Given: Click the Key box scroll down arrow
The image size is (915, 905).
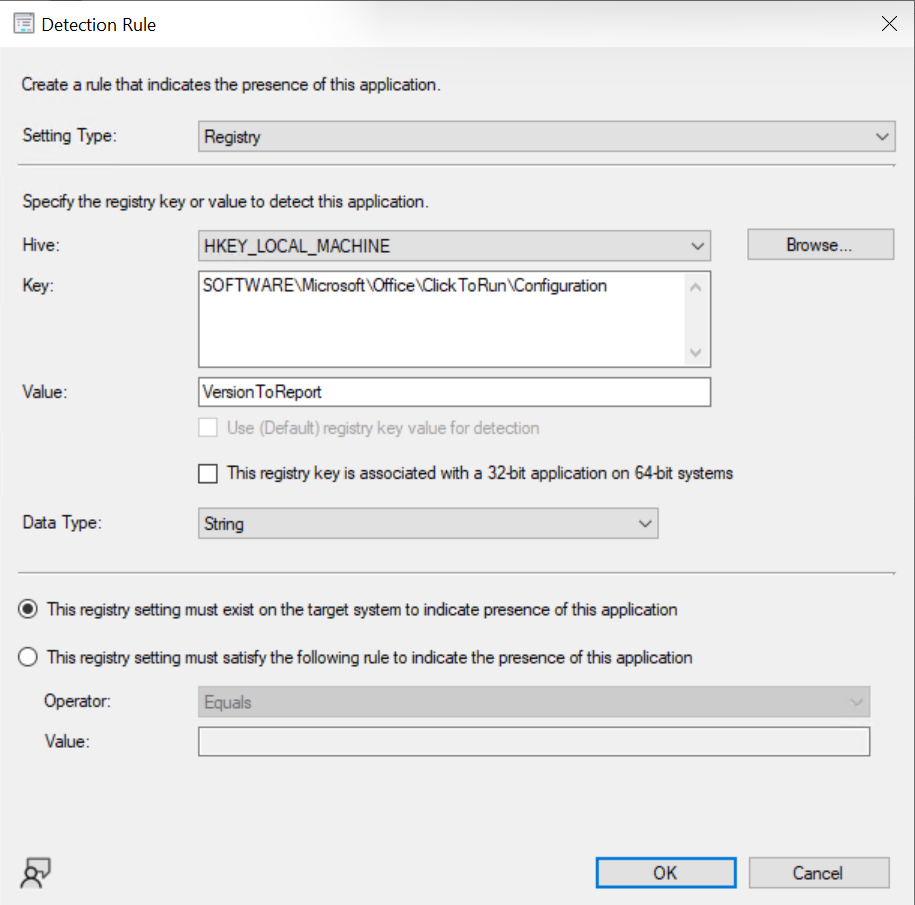Looking at the screenshot, I should pyautogui.click(x=696, y=353).
